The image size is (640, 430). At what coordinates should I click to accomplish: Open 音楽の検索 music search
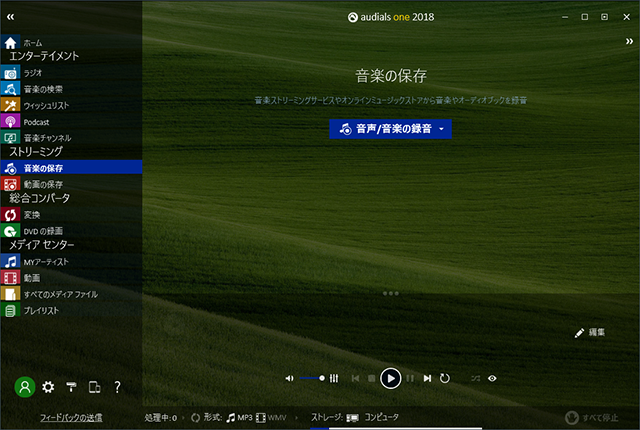pos(71,89)
